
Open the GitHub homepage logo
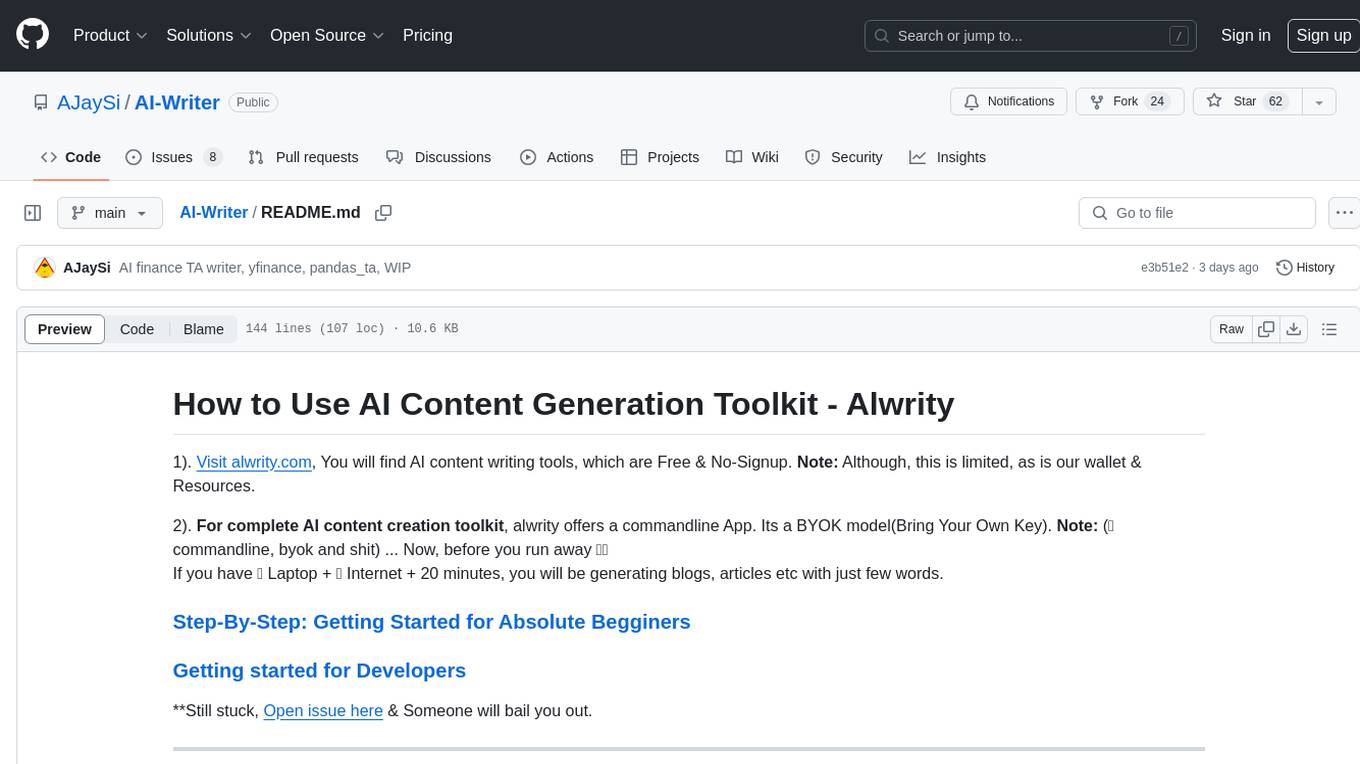coord(32,35)
